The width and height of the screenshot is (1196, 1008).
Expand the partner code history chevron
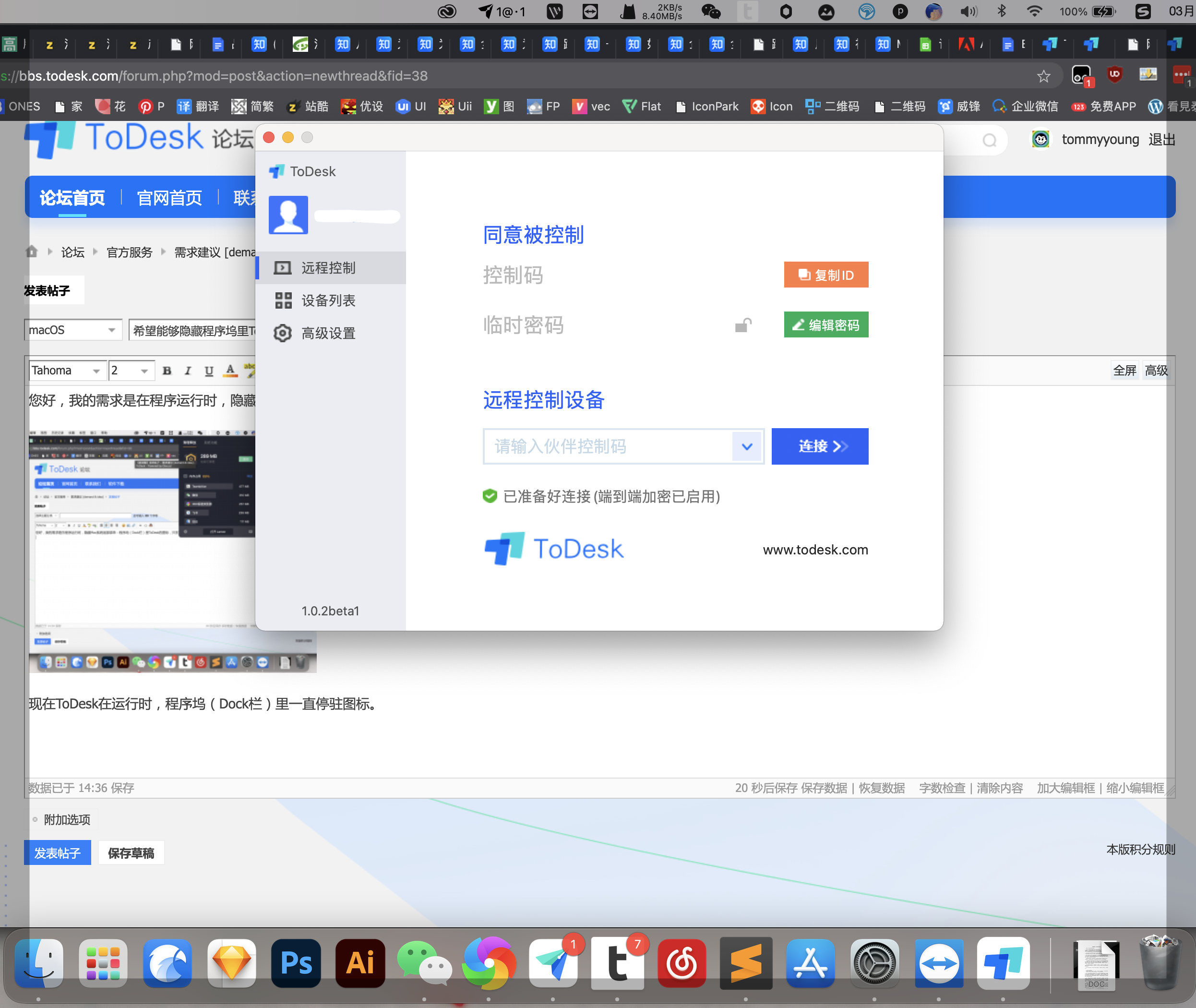click(x=746, y=447)
